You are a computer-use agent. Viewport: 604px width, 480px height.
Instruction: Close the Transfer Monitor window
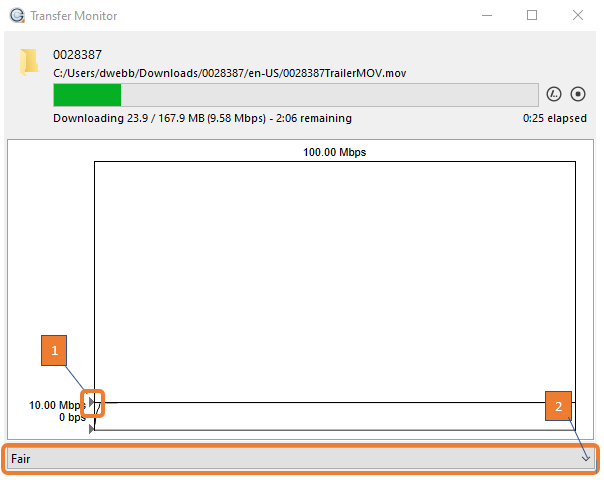coord(578,15)
